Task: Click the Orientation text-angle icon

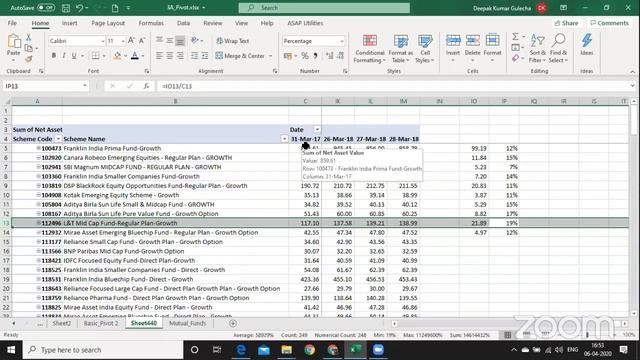Action: (195, 40)
